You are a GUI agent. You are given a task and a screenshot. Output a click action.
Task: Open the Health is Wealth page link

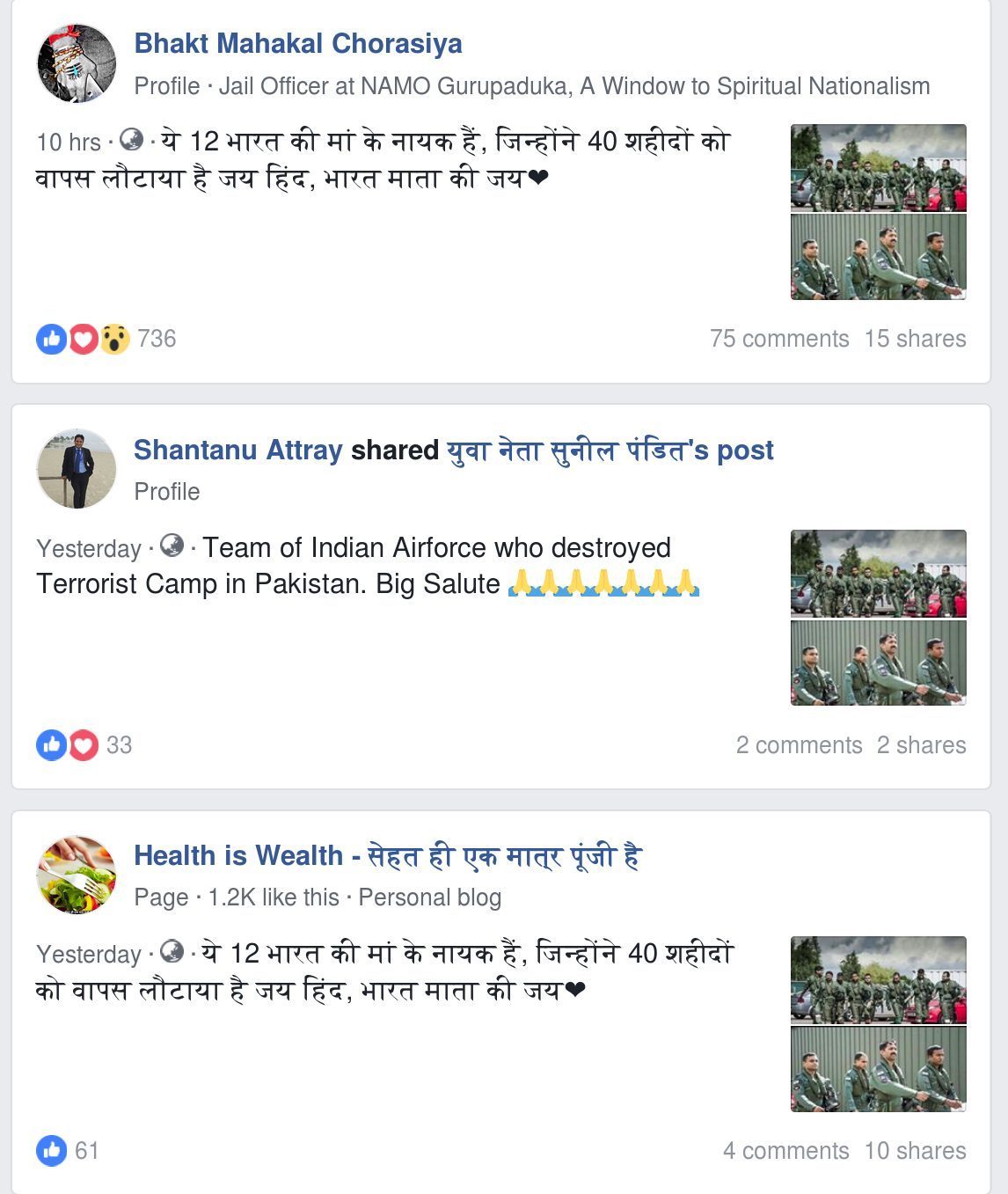click(388, 855)
